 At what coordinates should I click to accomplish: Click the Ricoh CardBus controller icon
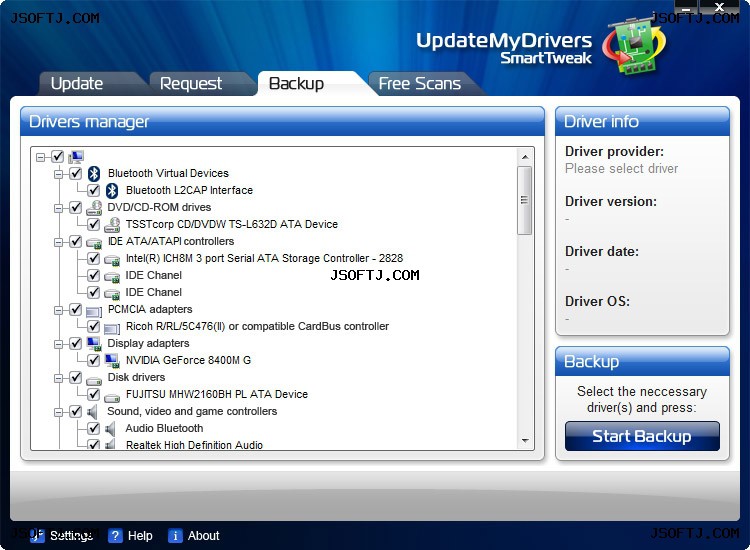(112, 328)
